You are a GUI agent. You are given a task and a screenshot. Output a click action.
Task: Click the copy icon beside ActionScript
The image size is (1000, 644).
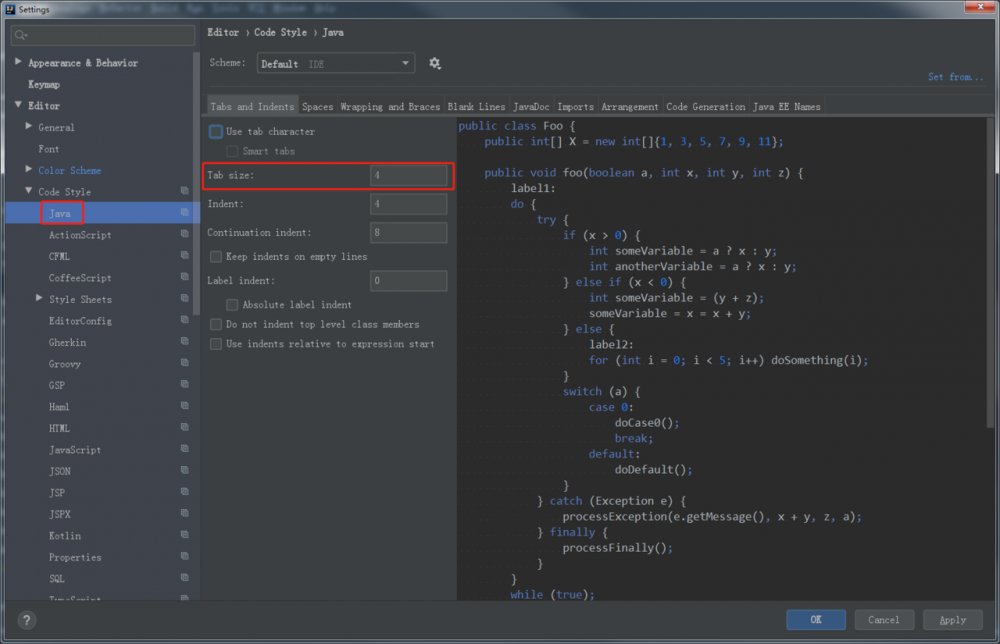point(184,235)
